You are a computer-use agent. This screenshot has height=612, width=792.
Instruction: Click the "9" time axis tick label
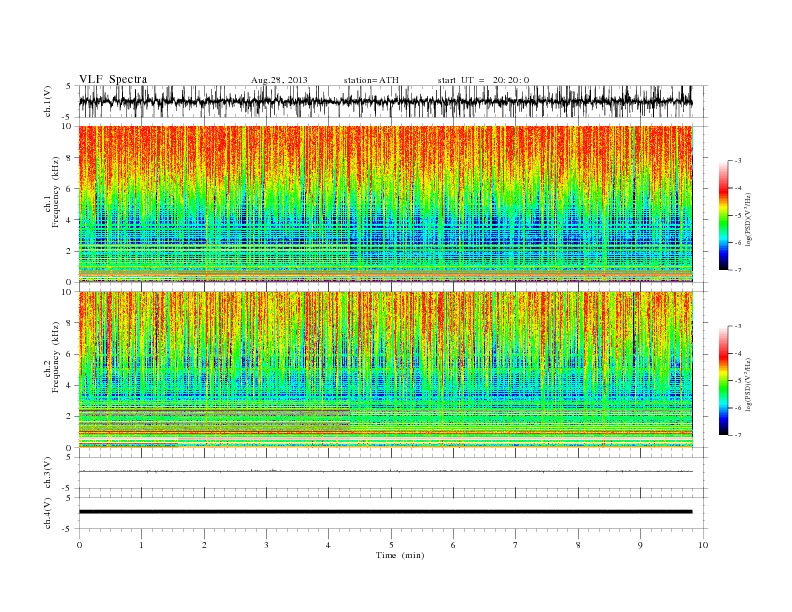pos(640,545)
